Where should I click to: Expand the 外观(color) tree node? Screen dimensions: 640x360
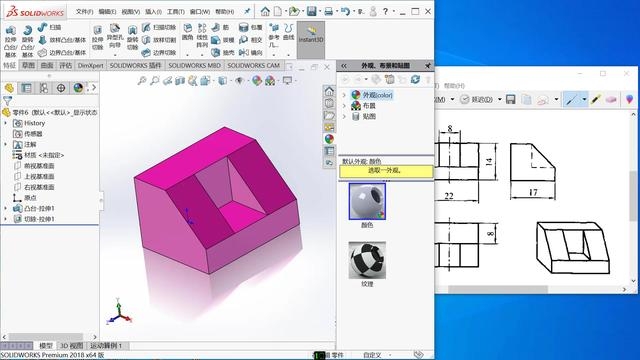(x=344, y=95)
